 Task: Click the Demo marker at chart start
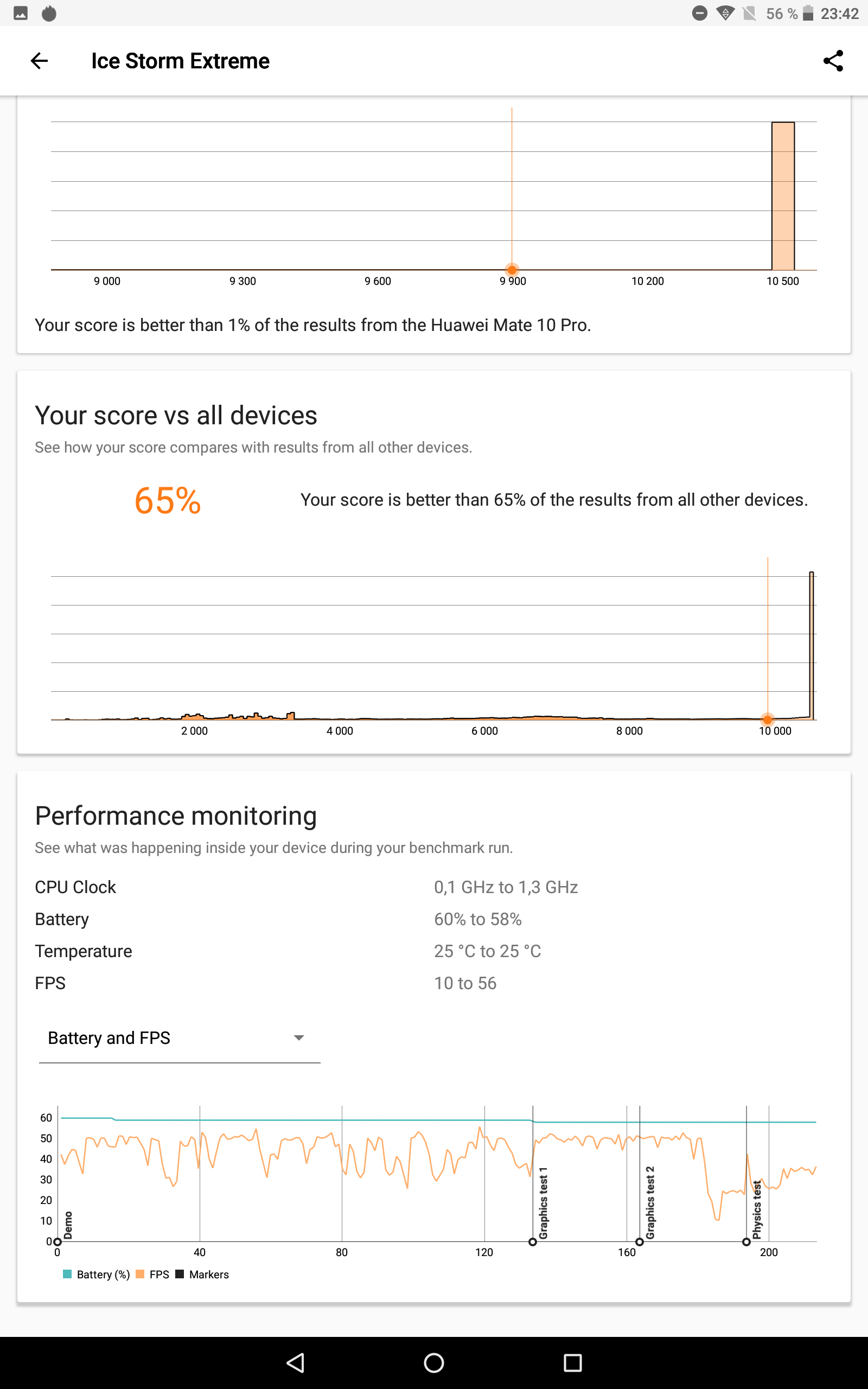(x=58, y=1241)
